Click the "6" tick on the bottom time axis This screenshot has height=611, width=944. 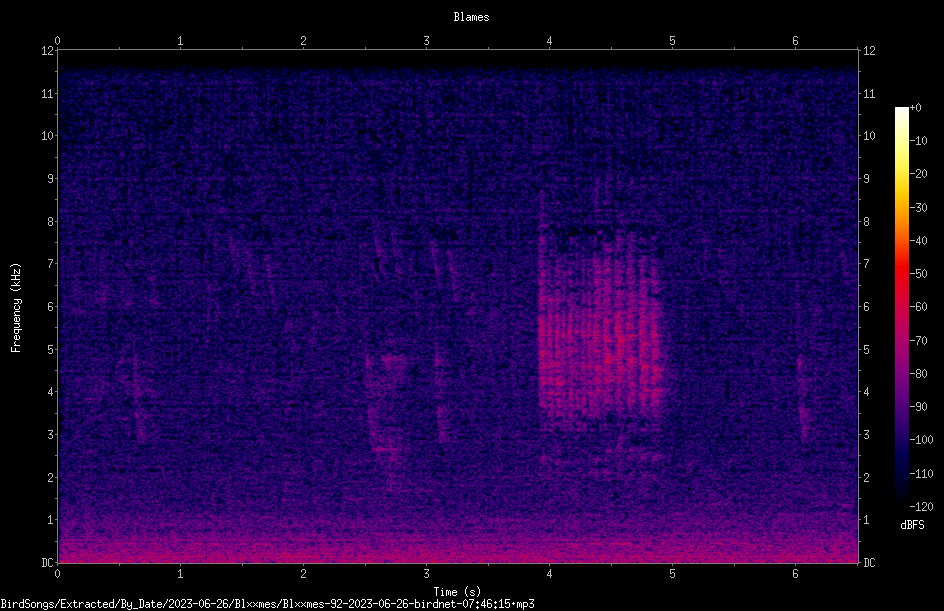point(795,574)
